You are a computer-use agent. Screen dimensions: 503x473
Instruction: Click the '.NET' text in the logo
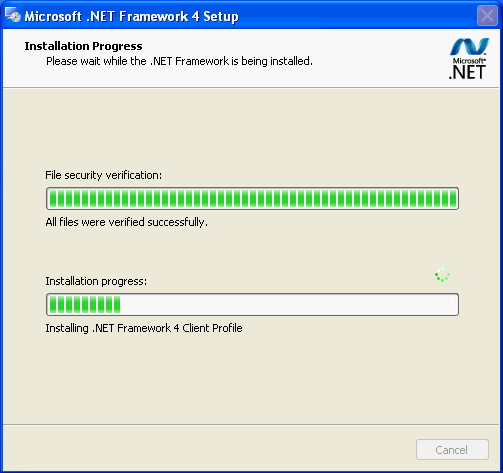click(x=467, y=72)
